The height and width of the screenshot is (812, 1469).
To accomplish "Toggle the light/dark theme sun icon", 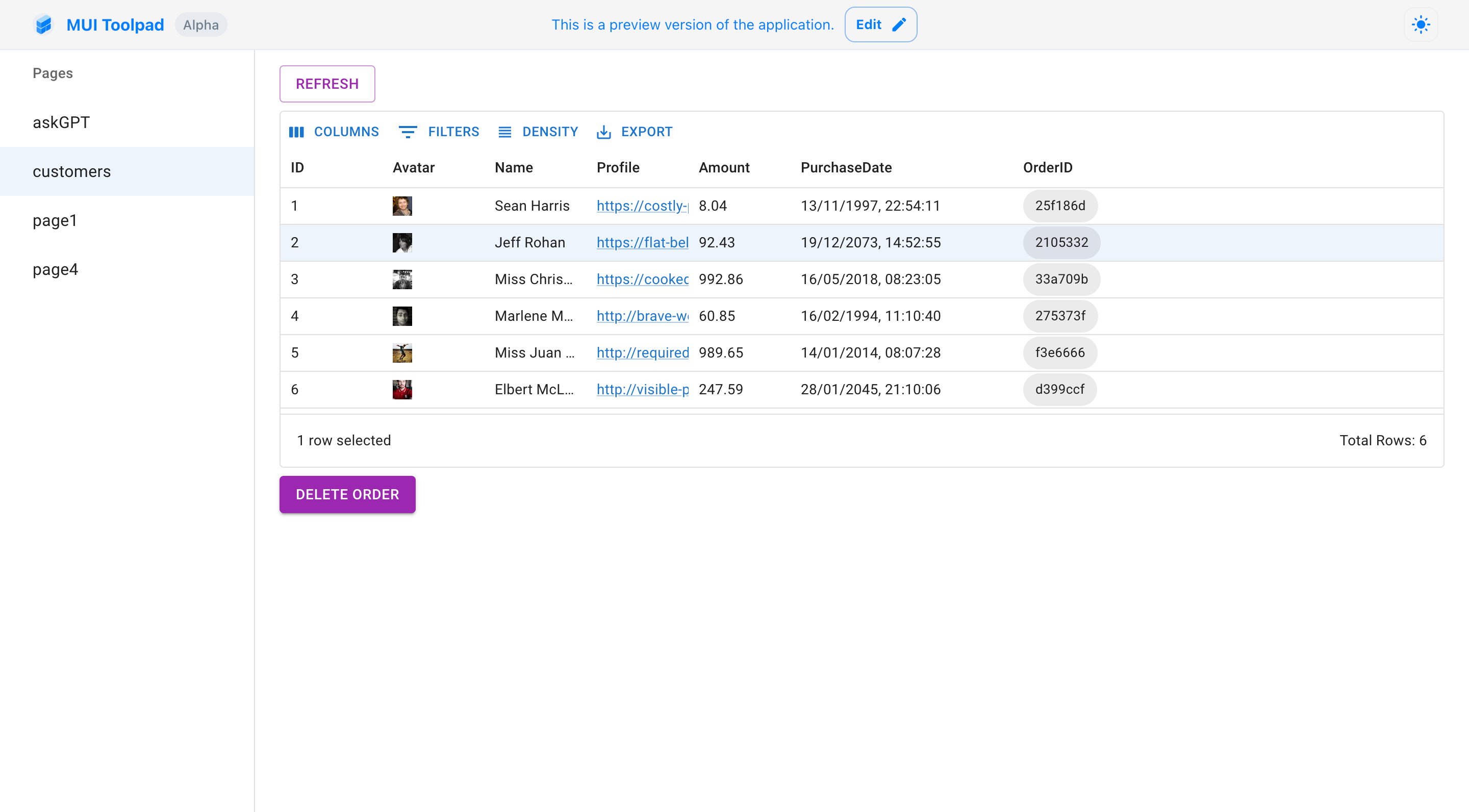I will 1420,24.
